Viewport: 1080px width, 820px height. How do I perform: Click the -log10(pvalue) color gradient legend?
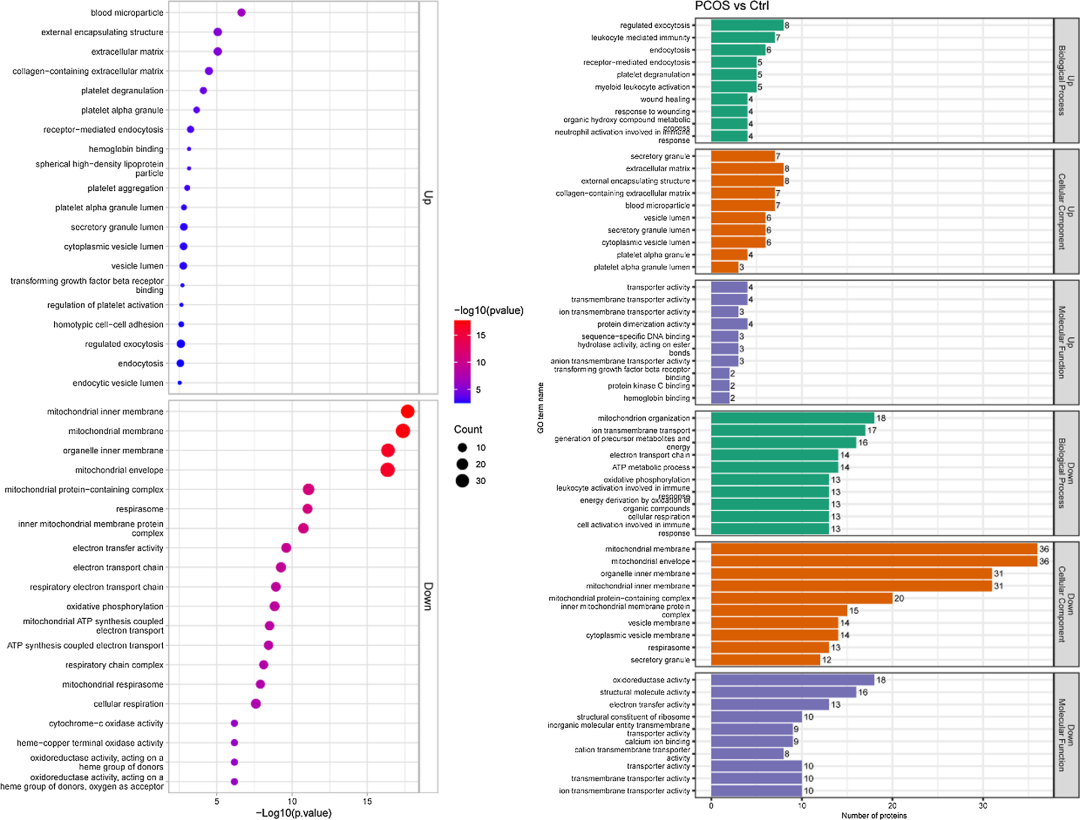point(462,361)
